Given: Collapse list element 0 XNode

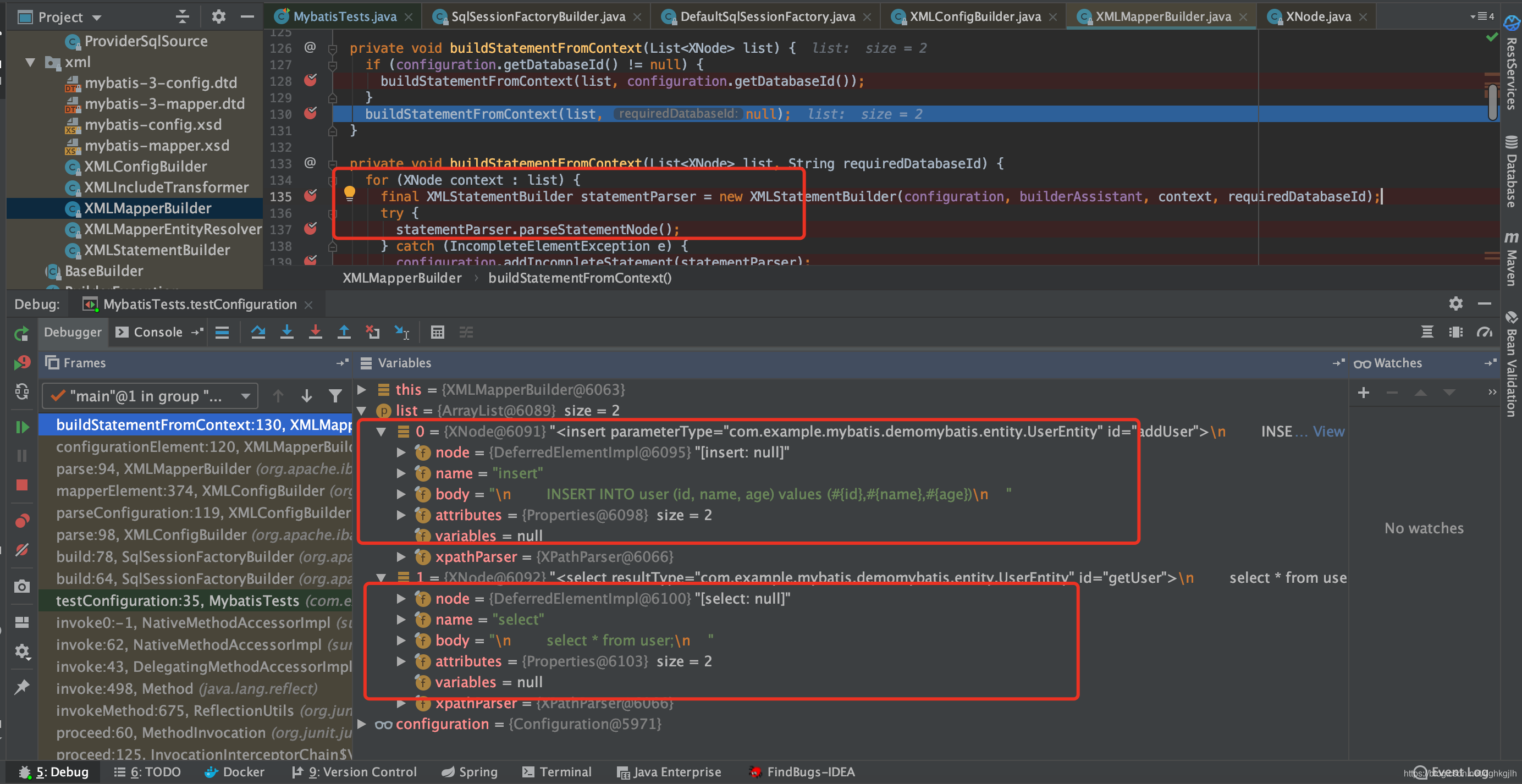Looking at the screenshot, I should click(x=381, y=431).
